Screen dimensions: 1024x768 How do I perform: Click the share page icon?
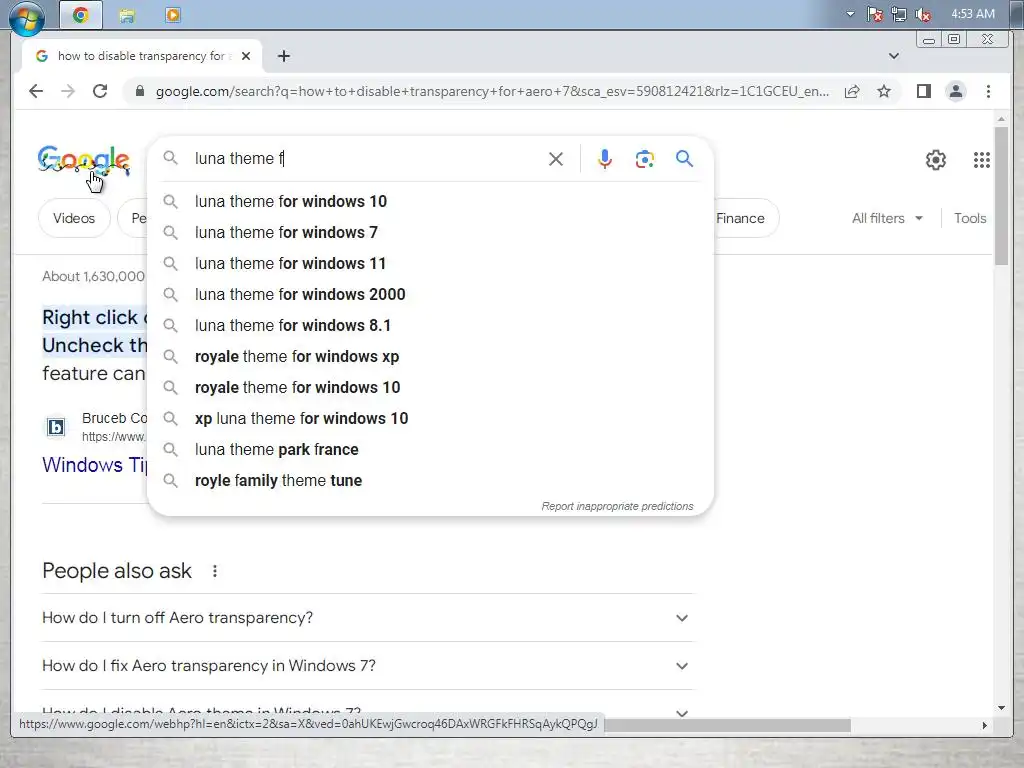point(852,91)
